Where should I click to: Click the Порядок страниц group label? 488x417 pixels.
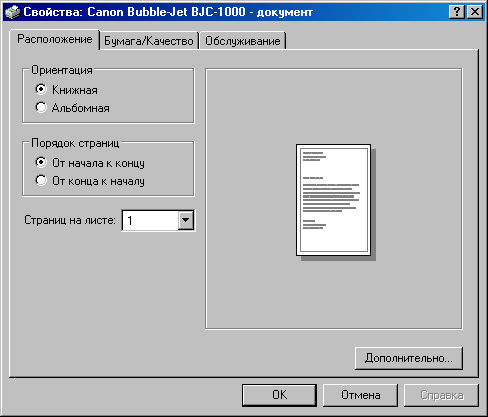click(75, 143)
